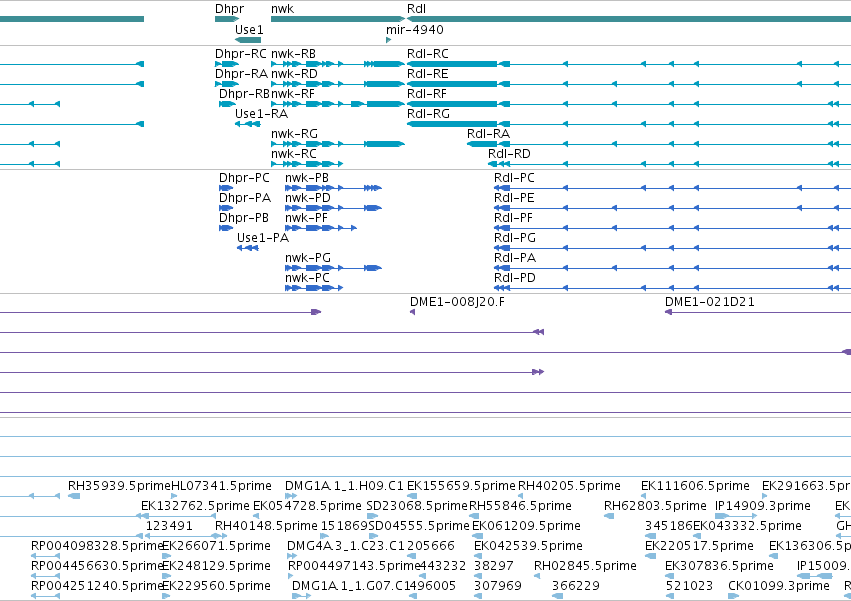Click the thick teal nwk gene bar

click(338, 19)
